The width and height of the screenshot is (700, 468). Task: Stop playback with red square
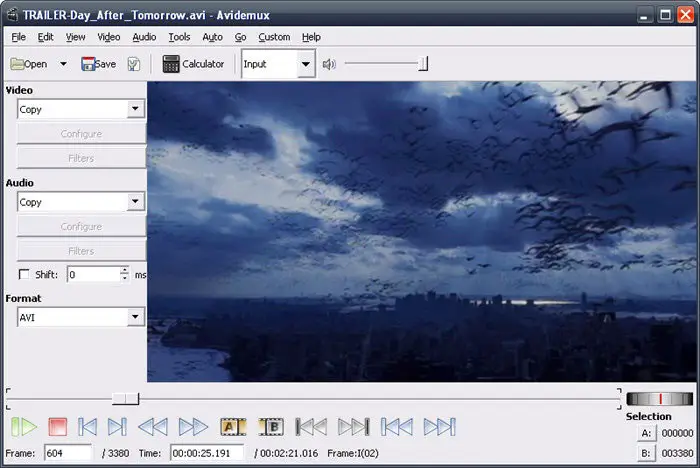pos(58,427)
